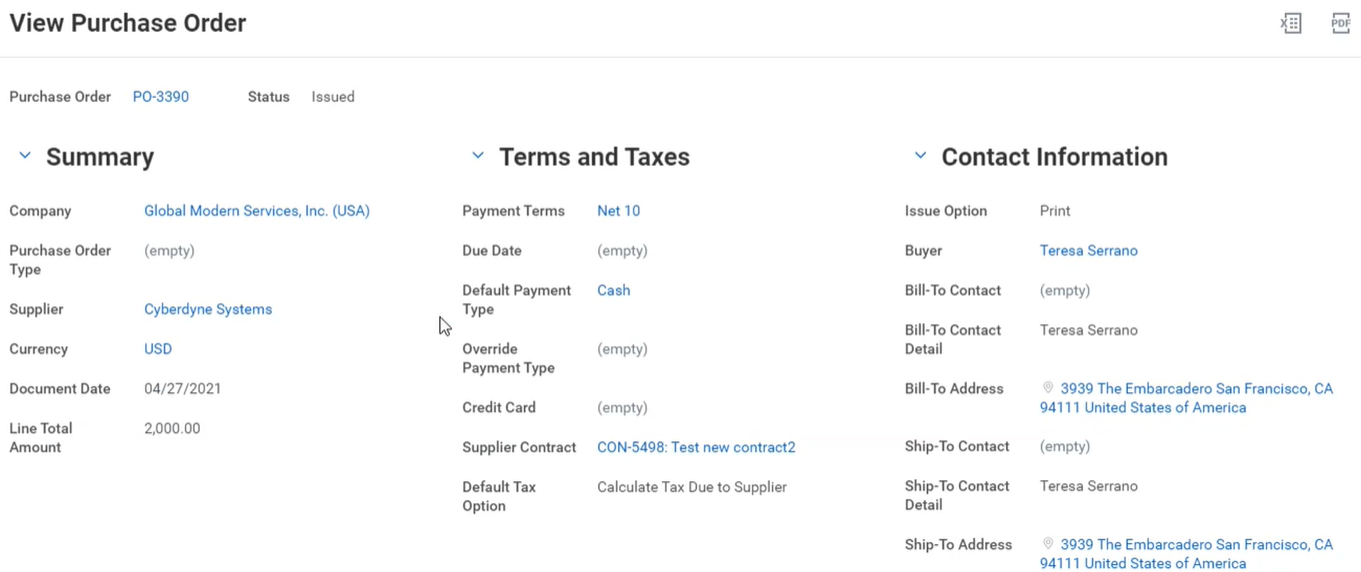Image resolution: width=1361 pixels, height=572 pixels.
Task: Collapse the Contact Information section
Action: click(920, 156)
